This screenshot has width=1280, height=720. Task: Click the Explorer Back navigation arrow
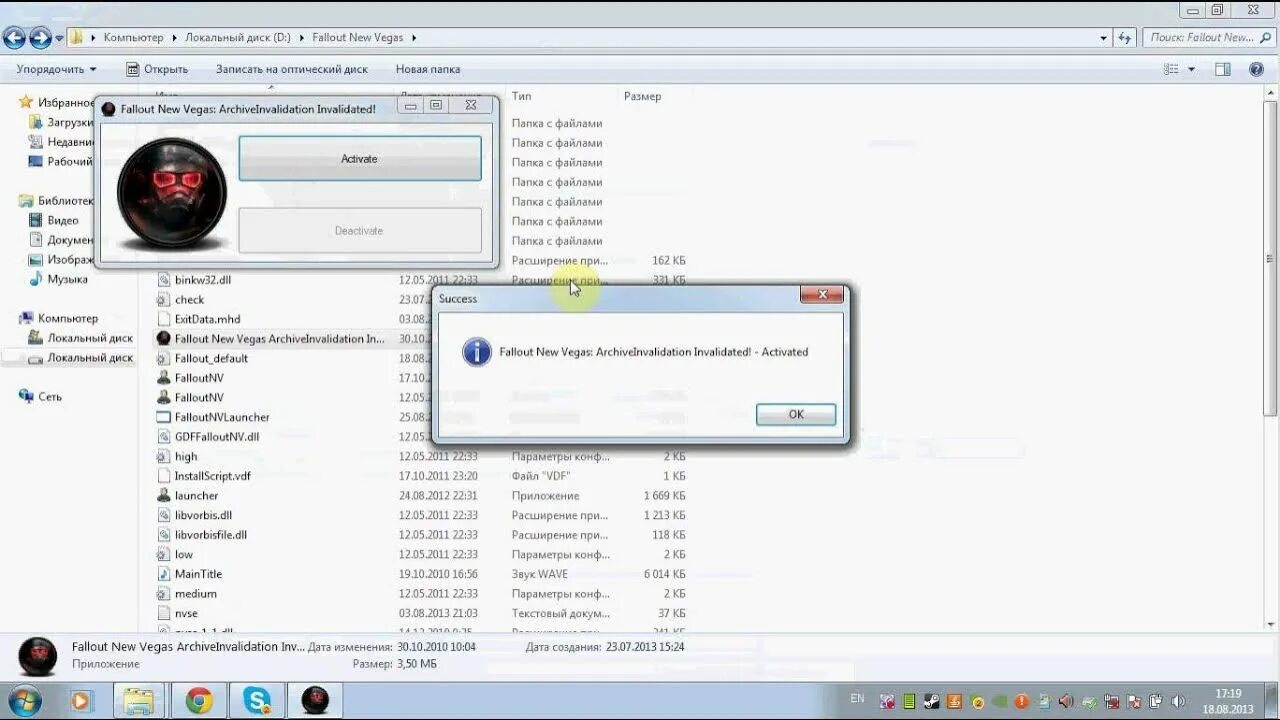pyautogui.click(x=14, y=38)
